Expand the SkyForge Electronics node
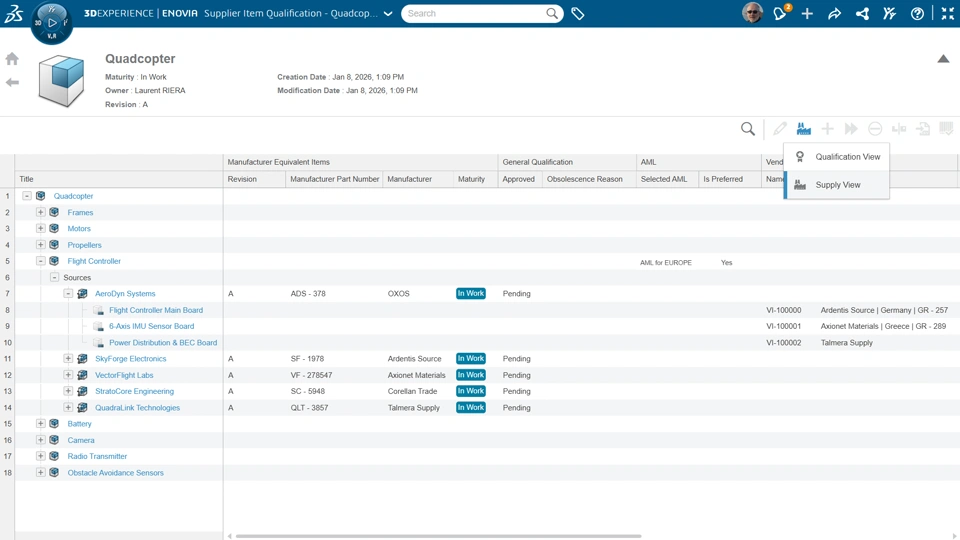 (x=68, y=358)
